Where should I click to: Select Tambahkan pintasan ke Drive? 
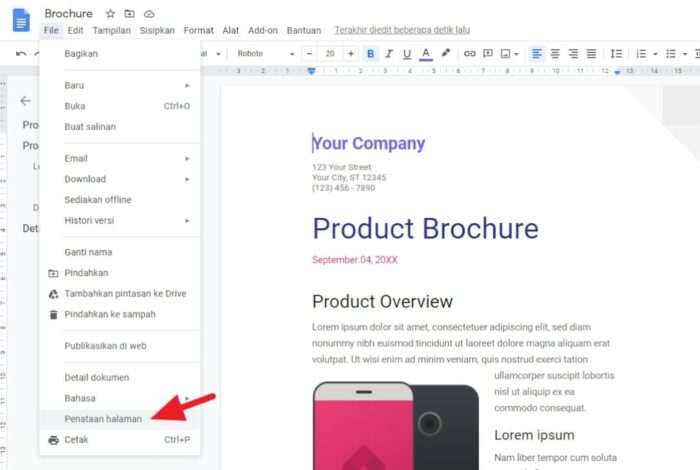click(x=120, y=294)
